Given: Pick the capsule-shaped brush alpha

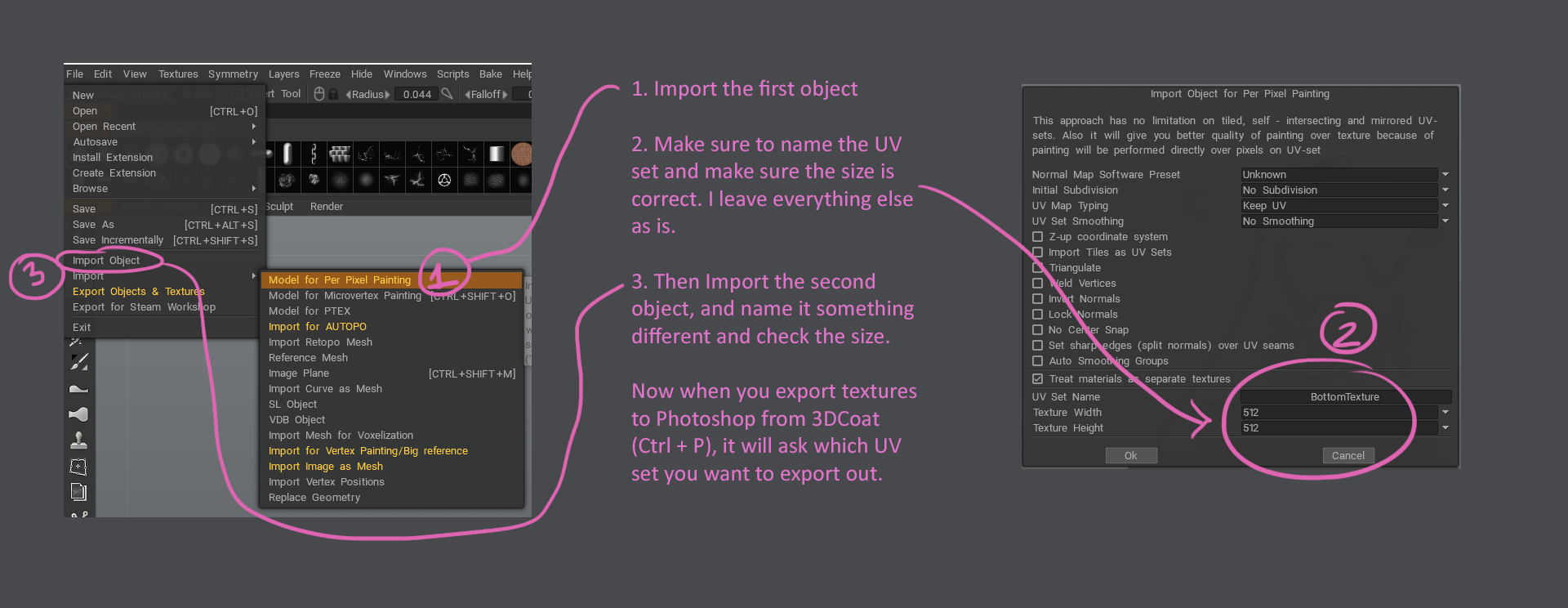Looking at the screenshot, I should tap(287, 154).
